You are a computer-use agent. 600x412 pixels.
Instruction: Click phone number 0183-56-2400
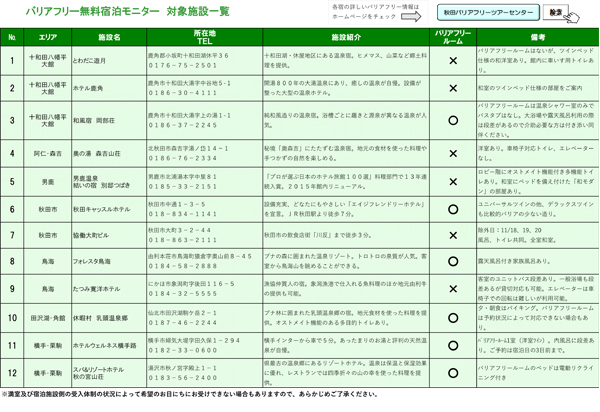(183, 378)
